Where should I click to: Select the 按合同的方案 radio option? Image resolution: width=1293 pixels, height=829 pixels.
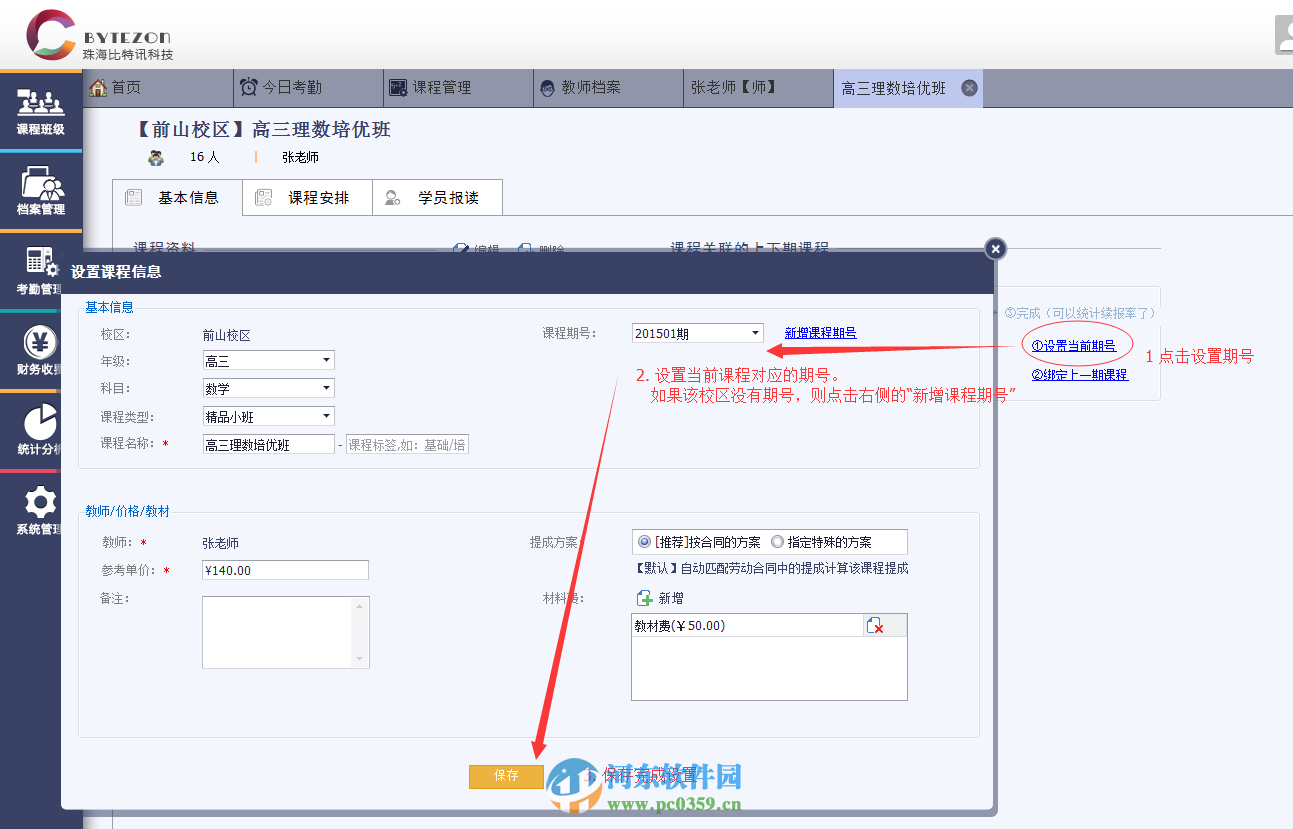click(x=644, y=542)
